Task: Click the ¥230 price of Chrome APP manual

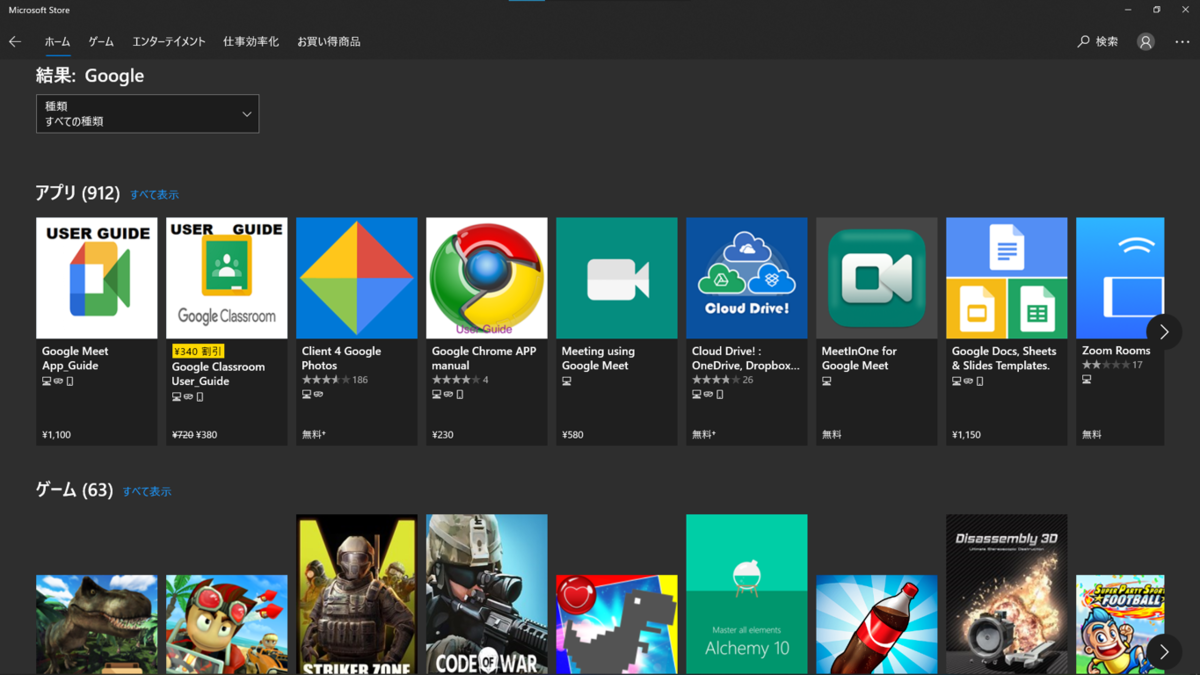Action: (443, 435)
